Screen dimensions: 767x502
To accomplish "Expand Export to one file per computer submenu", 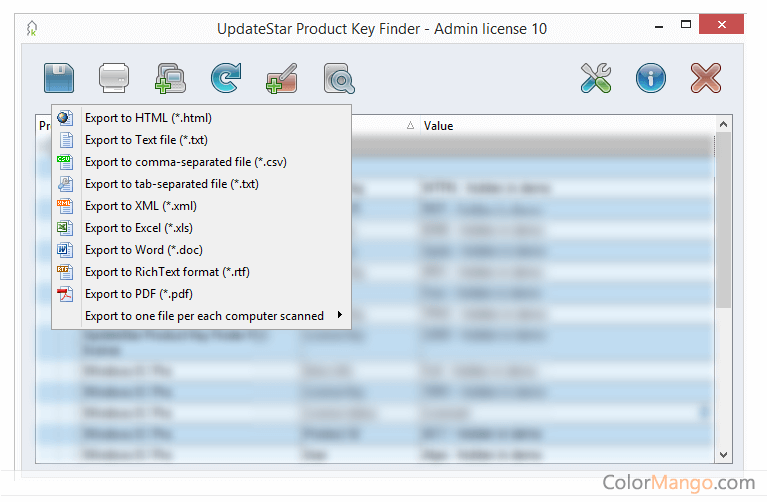I will [204, 316].
